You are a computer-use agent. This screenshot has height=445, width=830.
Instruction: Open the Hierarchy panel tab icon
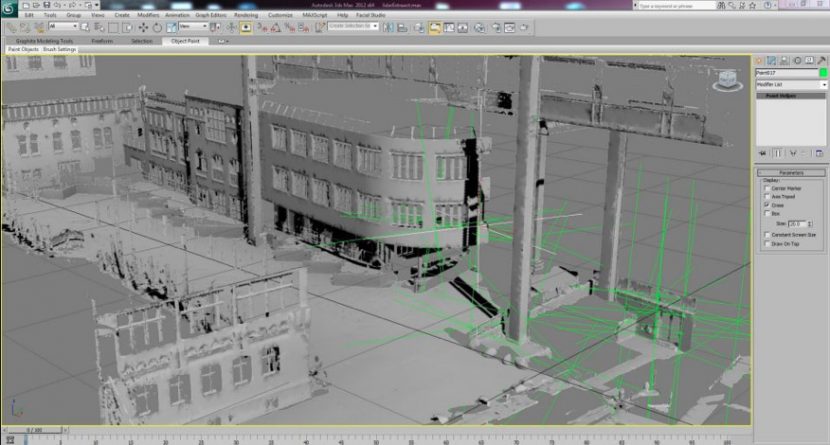click(x=782, y=62)
